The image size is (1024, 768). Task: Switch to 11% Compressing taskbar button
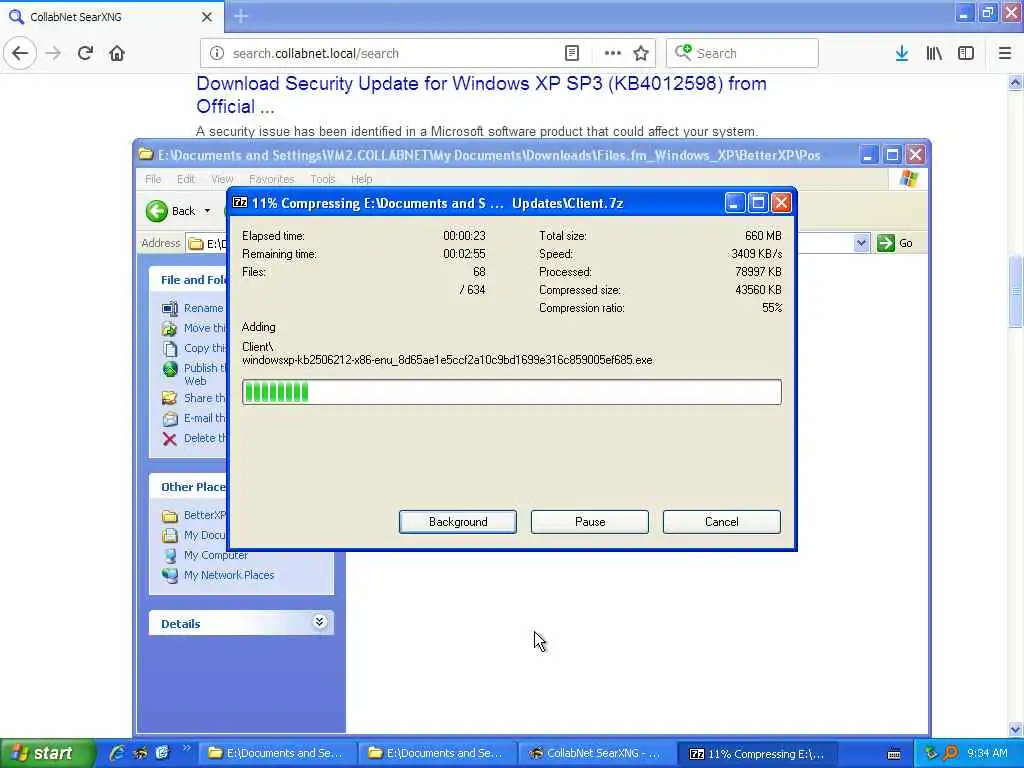tap(758, 753)
